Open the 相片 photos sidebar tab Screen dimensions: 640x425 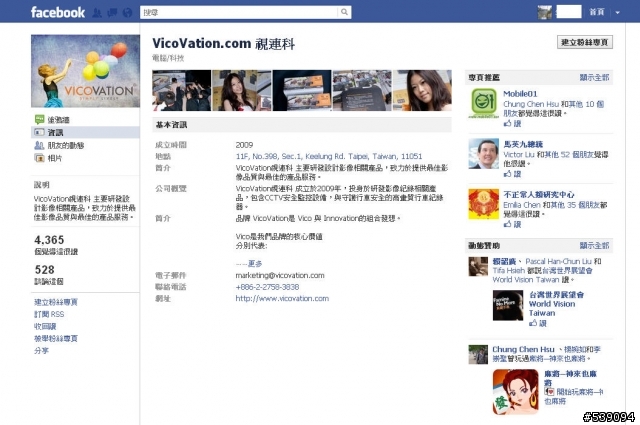[x=48, y=158]
